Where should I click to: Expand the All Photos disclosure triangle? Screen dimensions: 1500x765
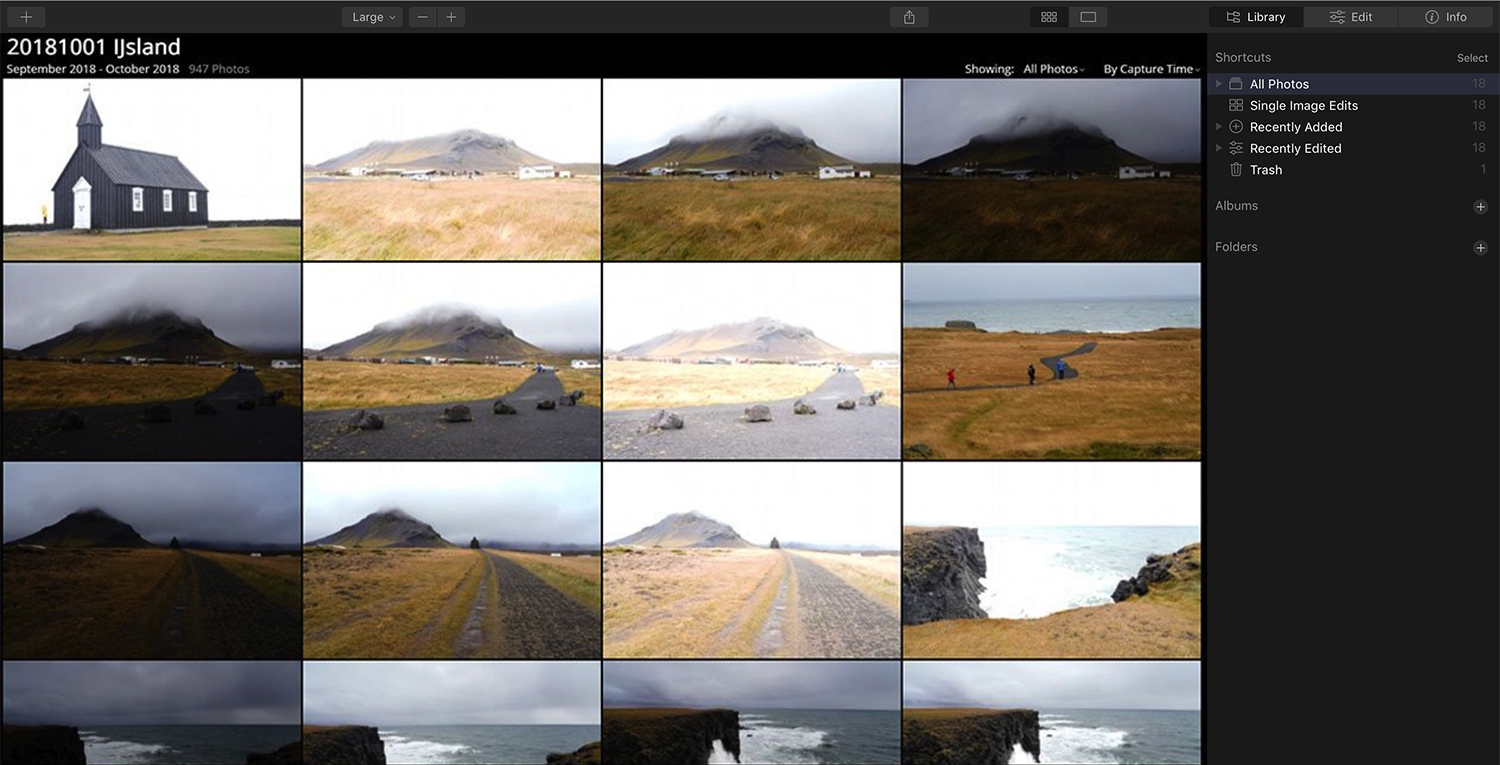pos(1218,84)
